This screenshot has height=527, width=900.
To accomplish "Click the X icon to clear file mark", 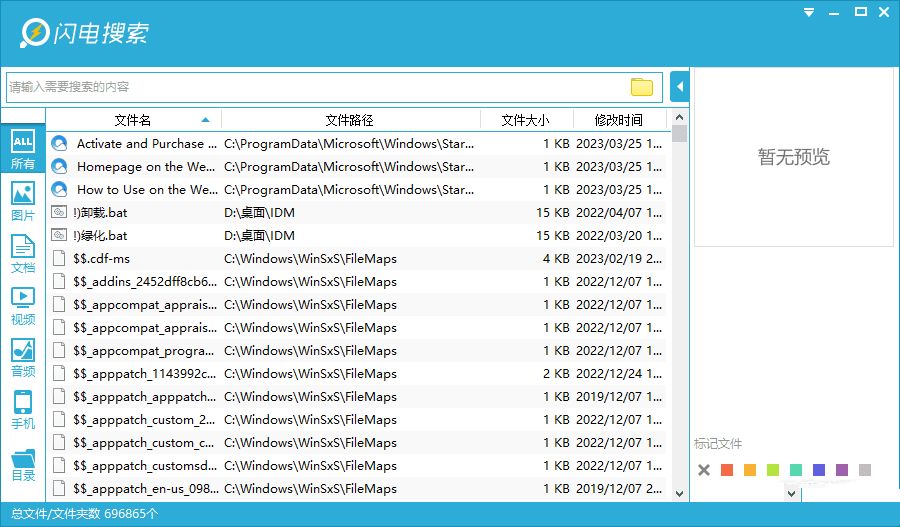I will (704, 470).
